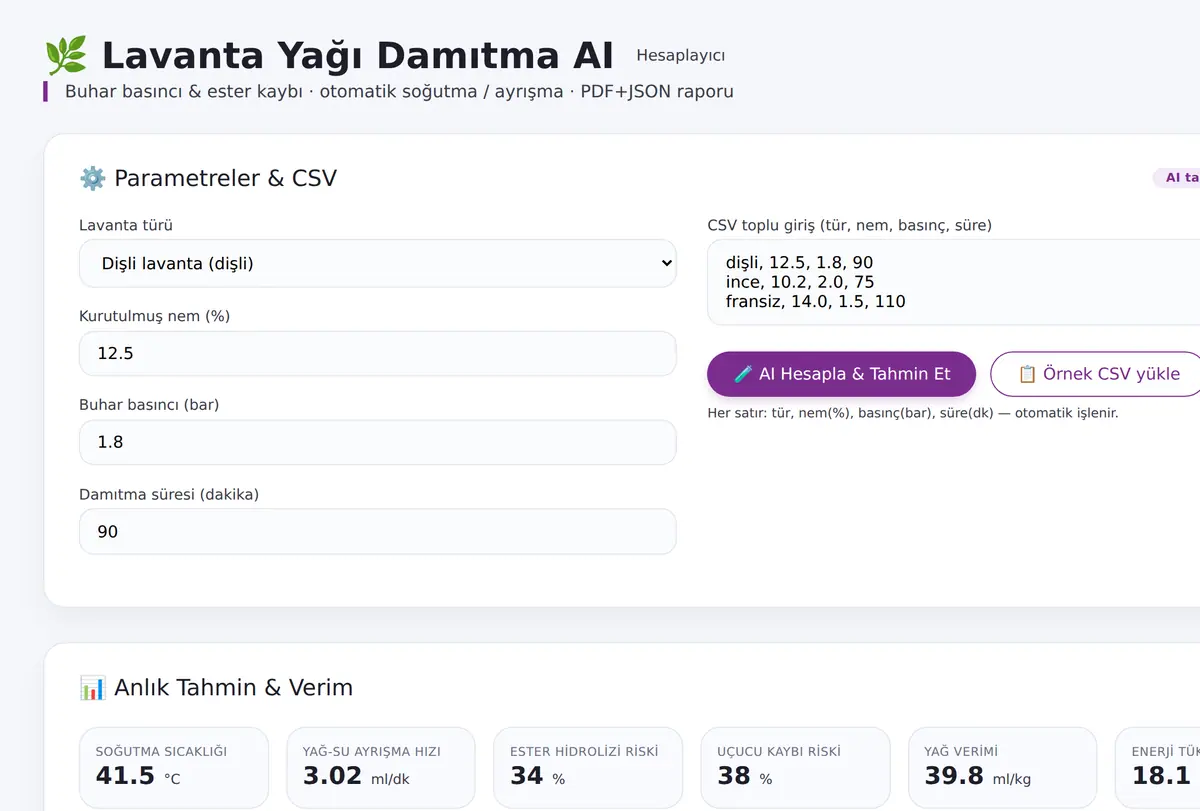
Task: Click the chart icon beside Anlık Tahmin & Verim
Action: (93, 687)
